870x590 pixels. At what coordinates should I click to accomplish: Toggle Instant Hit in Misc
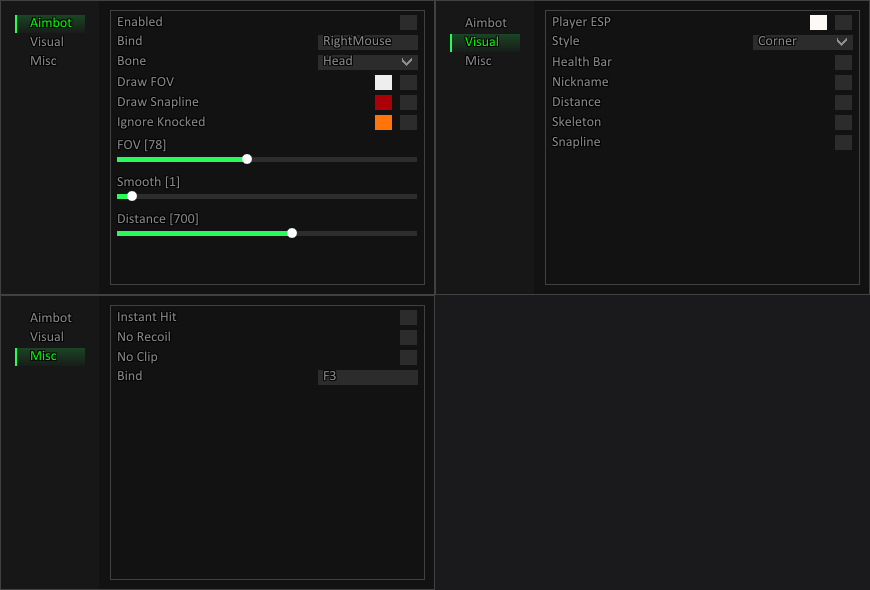pyautogui.click(x=408, y=317)
